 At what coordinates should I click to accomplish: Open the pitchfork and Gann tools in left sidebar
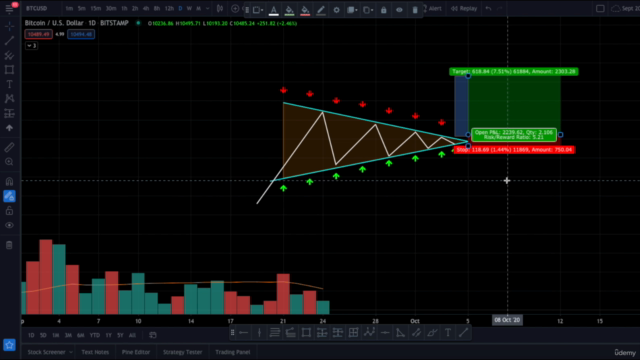click(x=9, y=55)
